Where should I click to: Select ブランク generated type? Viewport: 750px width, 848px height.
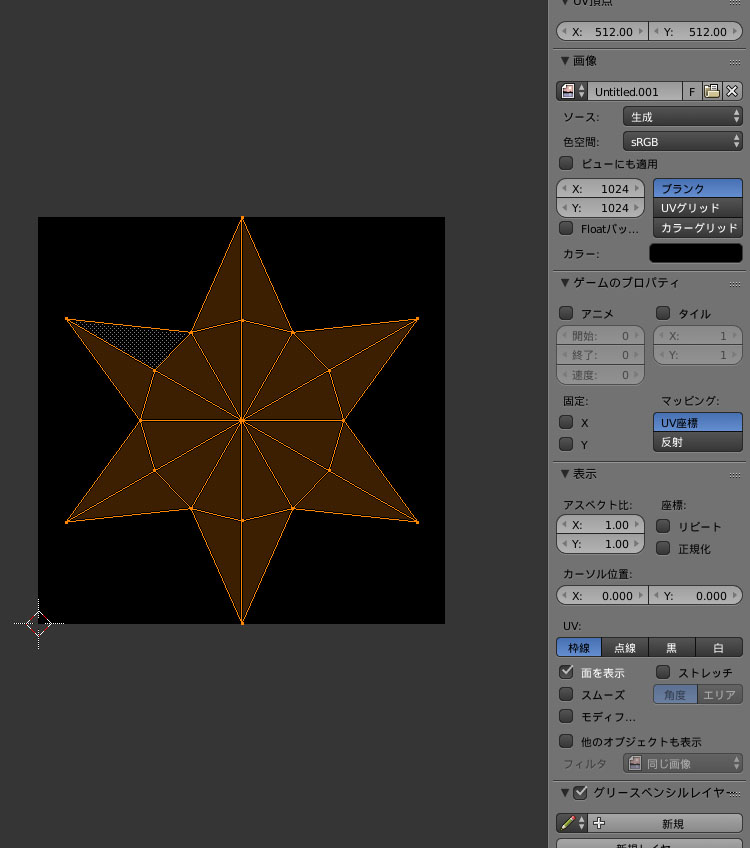click(x=698, y=188)
